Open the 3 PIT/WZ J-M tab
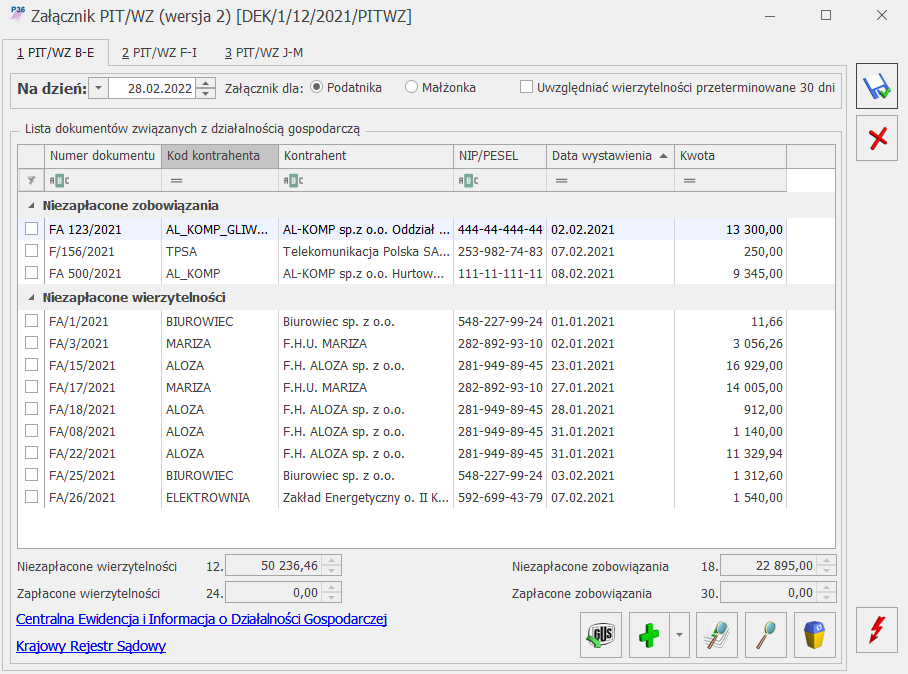This screenshot has width=908, height=674. [x=264, y=53]
